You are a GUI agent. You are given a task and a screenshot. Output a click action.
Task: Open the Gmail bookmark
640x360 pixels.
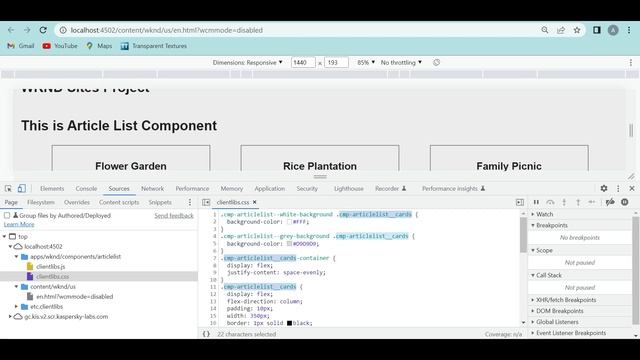point(21,46)
